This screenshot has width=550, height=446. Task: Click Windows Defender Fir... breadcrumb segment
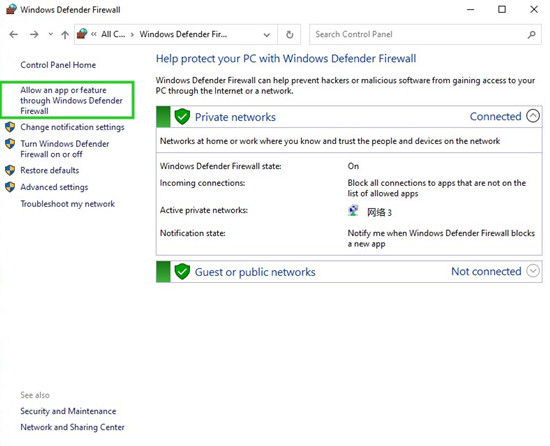pos(183,34)
